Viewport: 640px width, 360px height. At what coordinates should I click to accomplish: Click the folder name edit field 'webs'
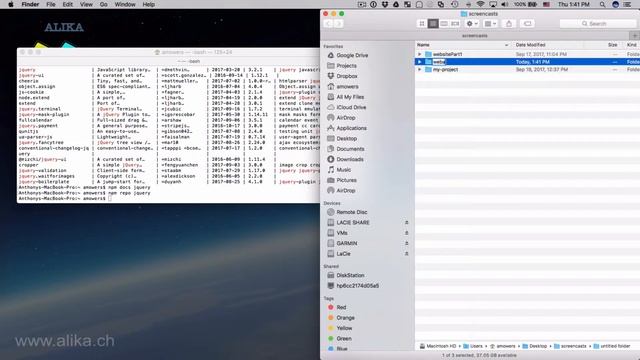click(439, 62)
